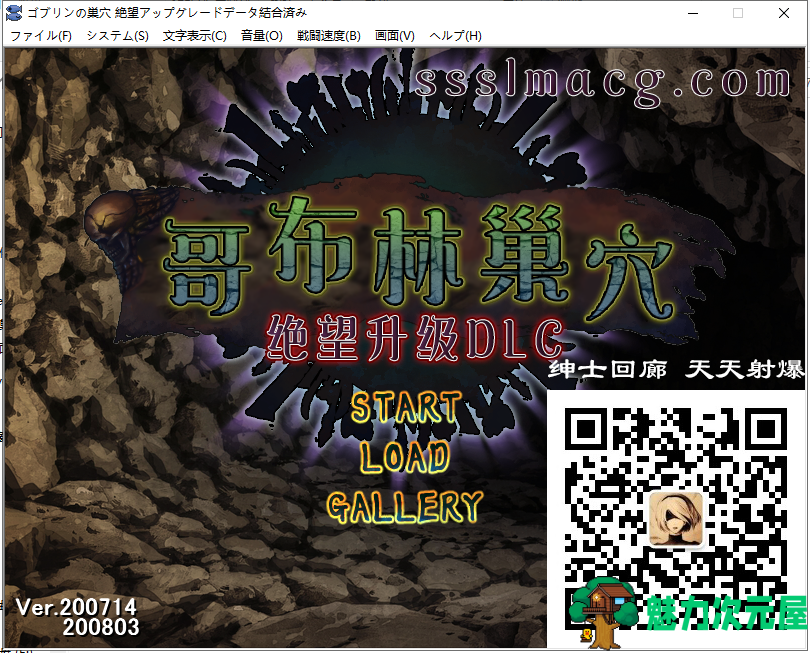810x653 pixels.
Task: Open the GALLERY option
Action: point(405,506)
